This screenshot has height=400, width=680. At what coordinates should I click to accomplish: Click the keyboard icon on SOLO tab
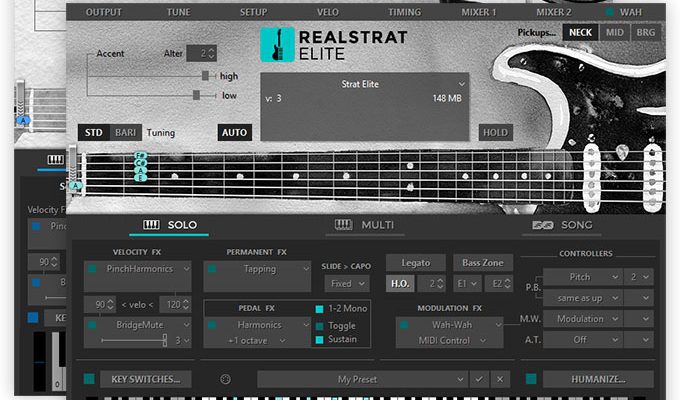pos(152,225)
